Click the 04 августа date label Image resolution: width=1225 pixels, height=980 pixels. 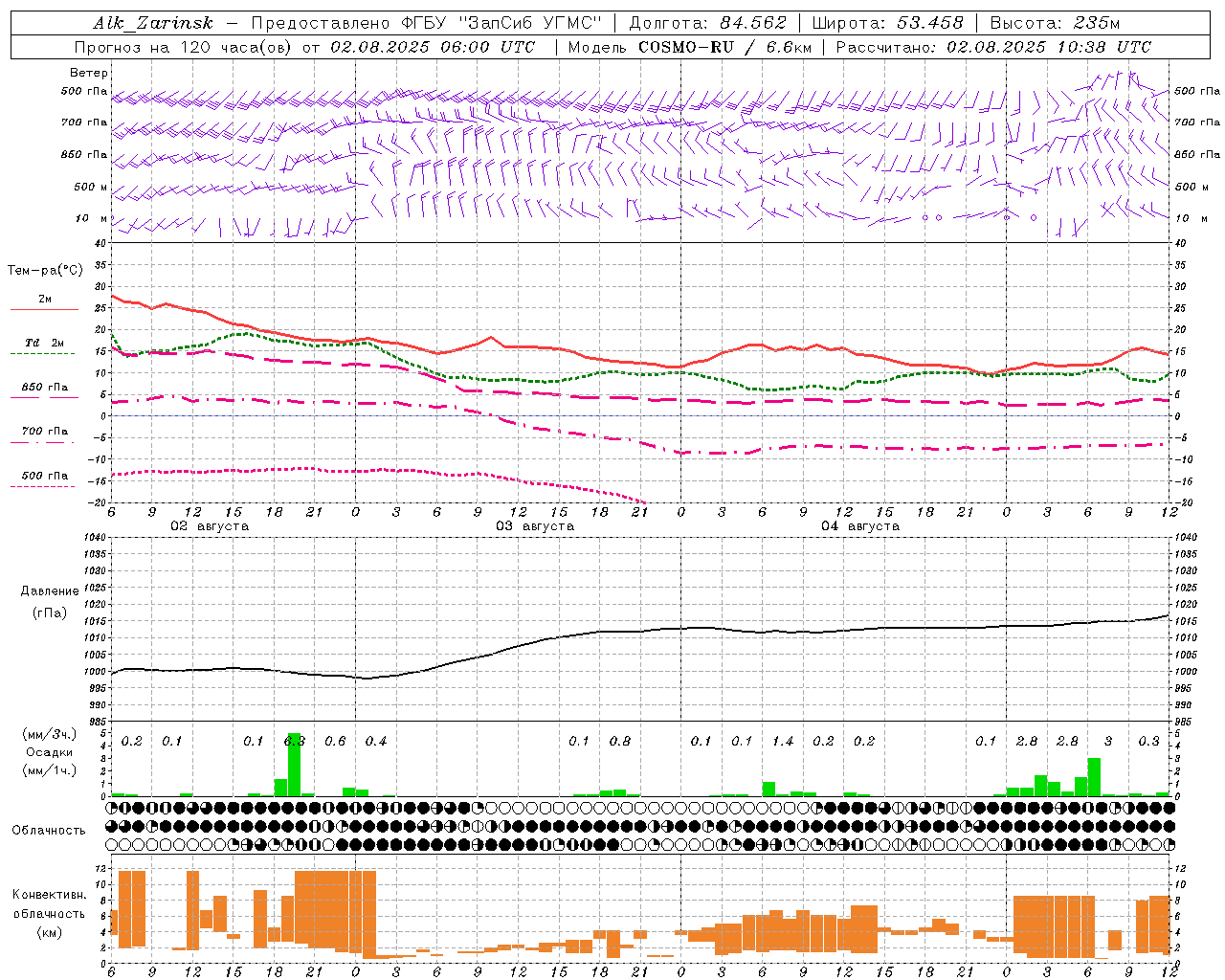pos(860,526)
